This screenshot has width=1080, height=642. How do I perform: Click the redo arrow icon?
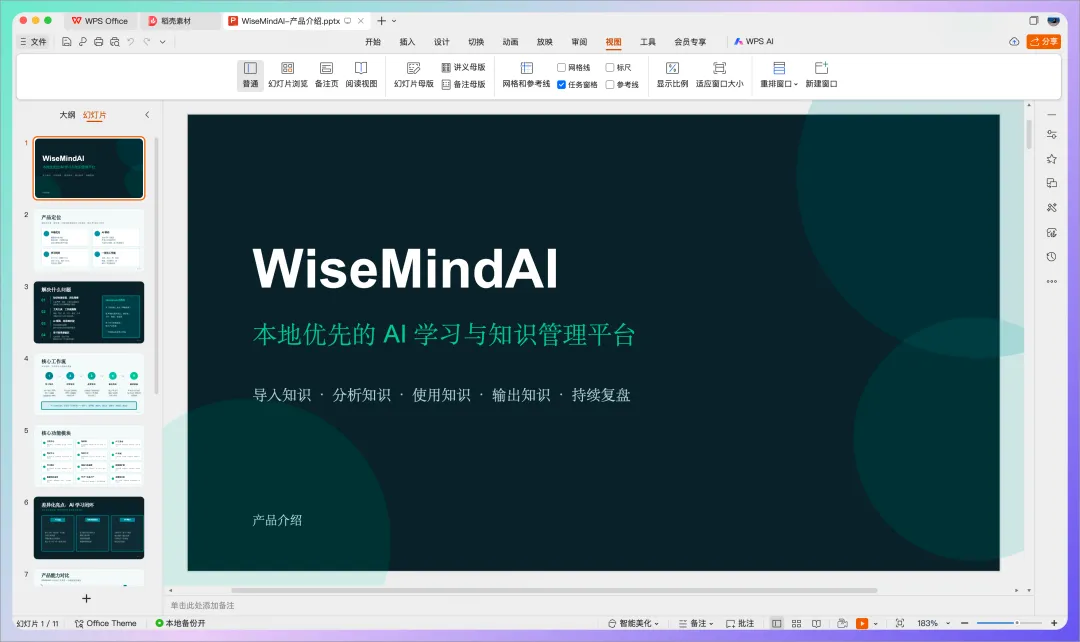point(147,42)
